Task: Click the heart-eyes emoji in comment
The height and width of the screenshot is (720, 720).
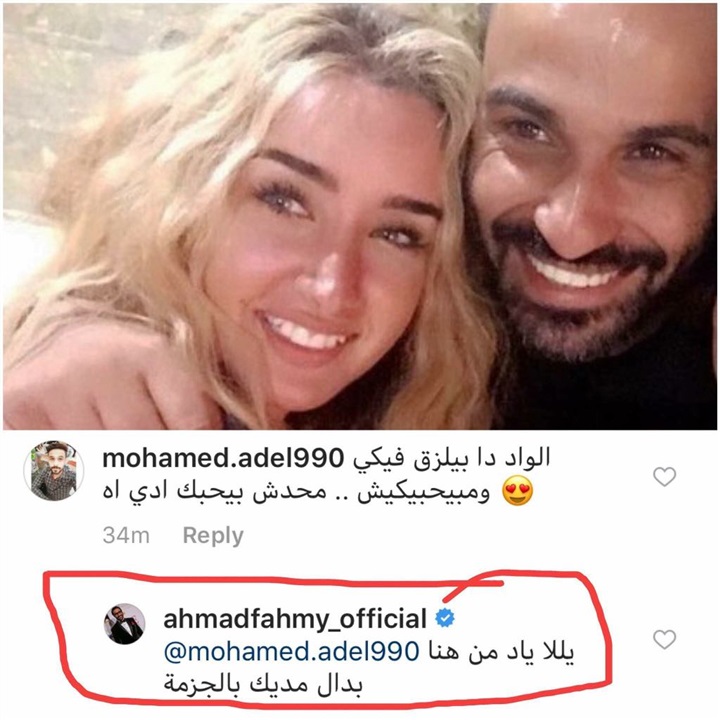Action: tap(518, 490)
